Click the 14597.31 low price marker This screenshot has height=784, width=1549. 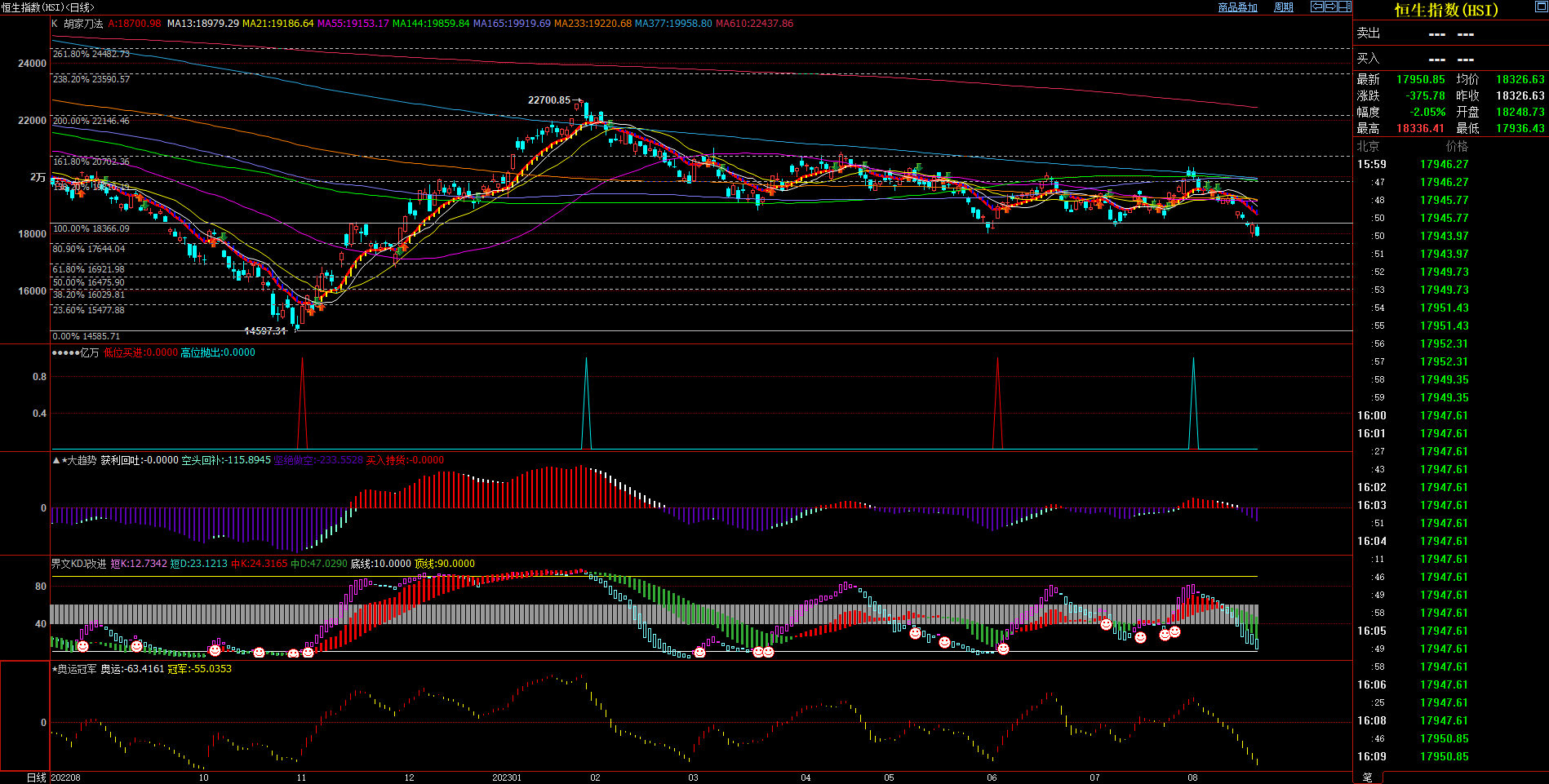[x=265, y=331]
